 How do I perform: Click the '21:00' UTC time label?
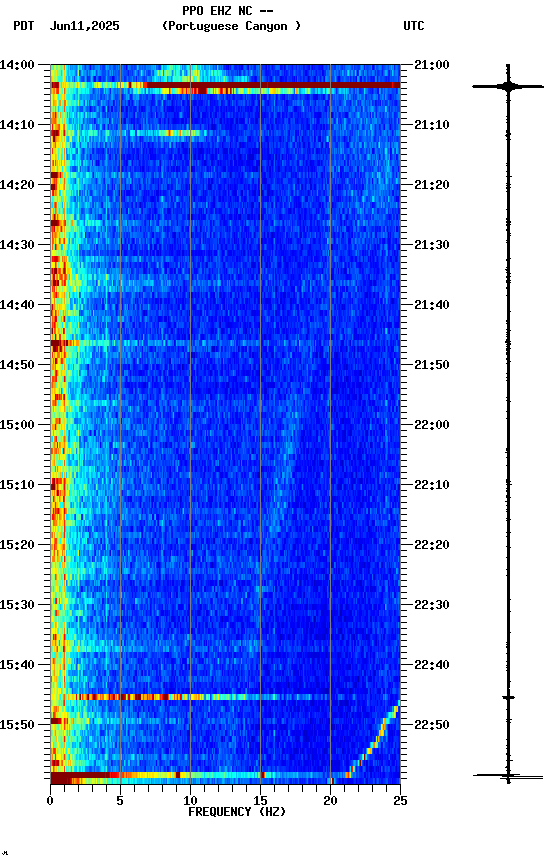(x=432, y=65)
